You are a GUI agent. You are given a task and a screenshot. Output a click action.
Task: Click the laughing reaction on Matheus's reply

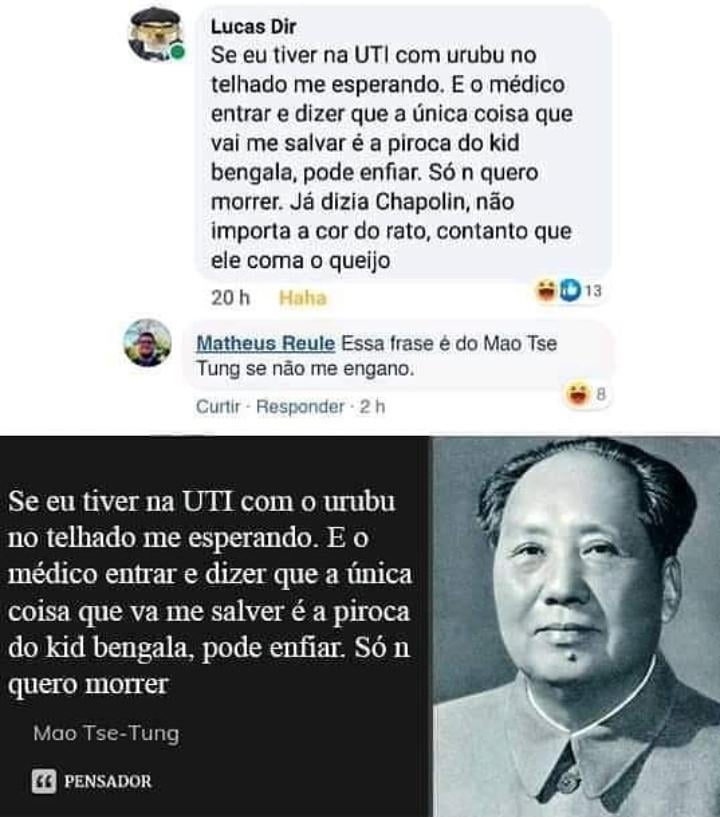pyautogui.click(x=577, y=394)
